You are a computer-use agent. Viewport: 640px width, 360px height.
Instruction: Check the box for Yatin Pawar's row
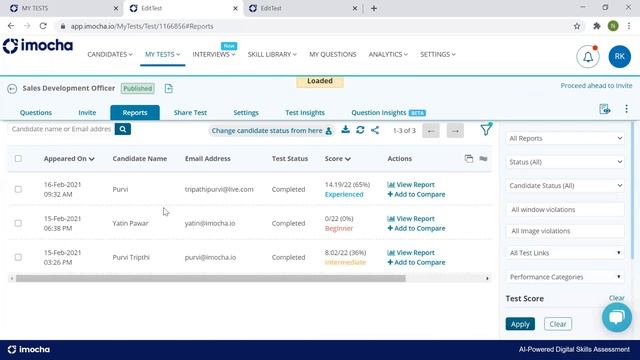pos(18,223)
